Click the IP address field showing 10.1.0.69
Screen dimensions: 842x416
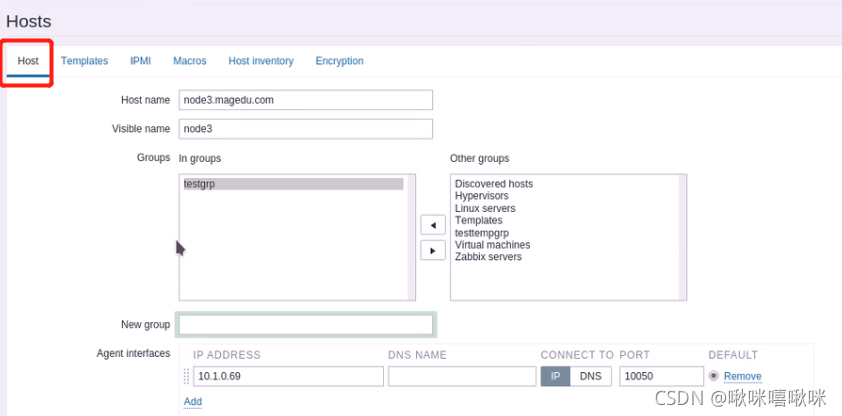288,376
